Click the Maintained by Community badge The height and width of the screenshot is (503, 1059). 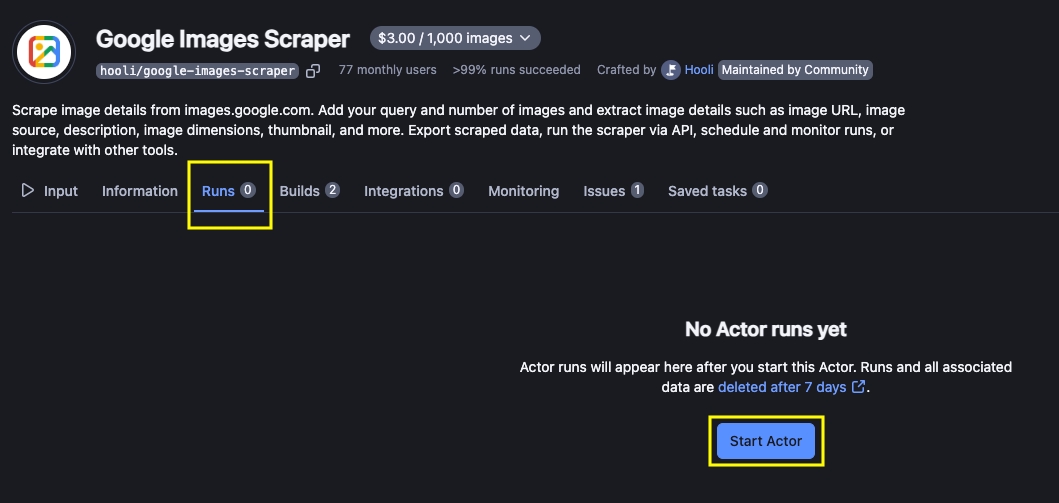click(795, 70)
